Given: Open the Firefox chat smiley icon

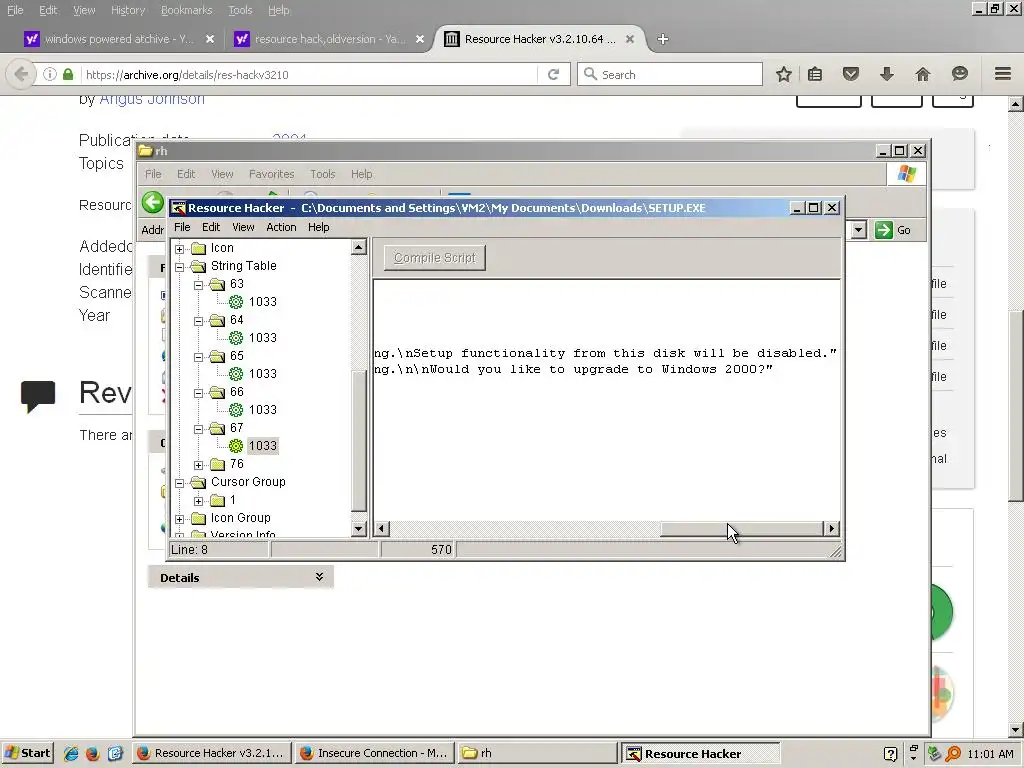Looking at the screenshot, I should tap(959, 74).
